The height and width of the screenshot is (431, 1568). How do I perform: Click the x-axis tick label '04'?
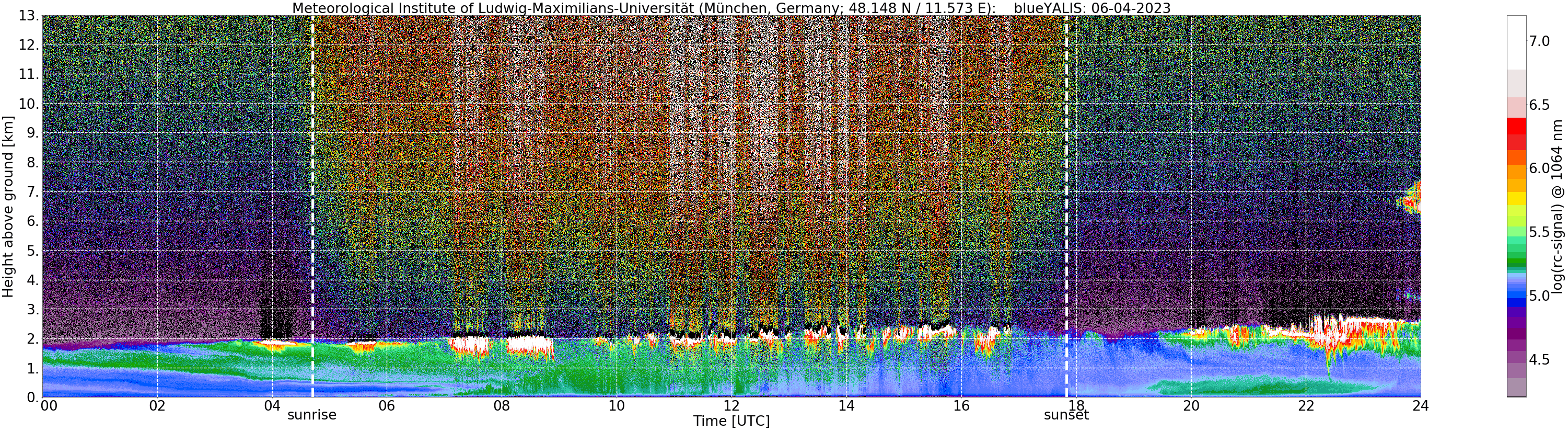pos(272,406)
